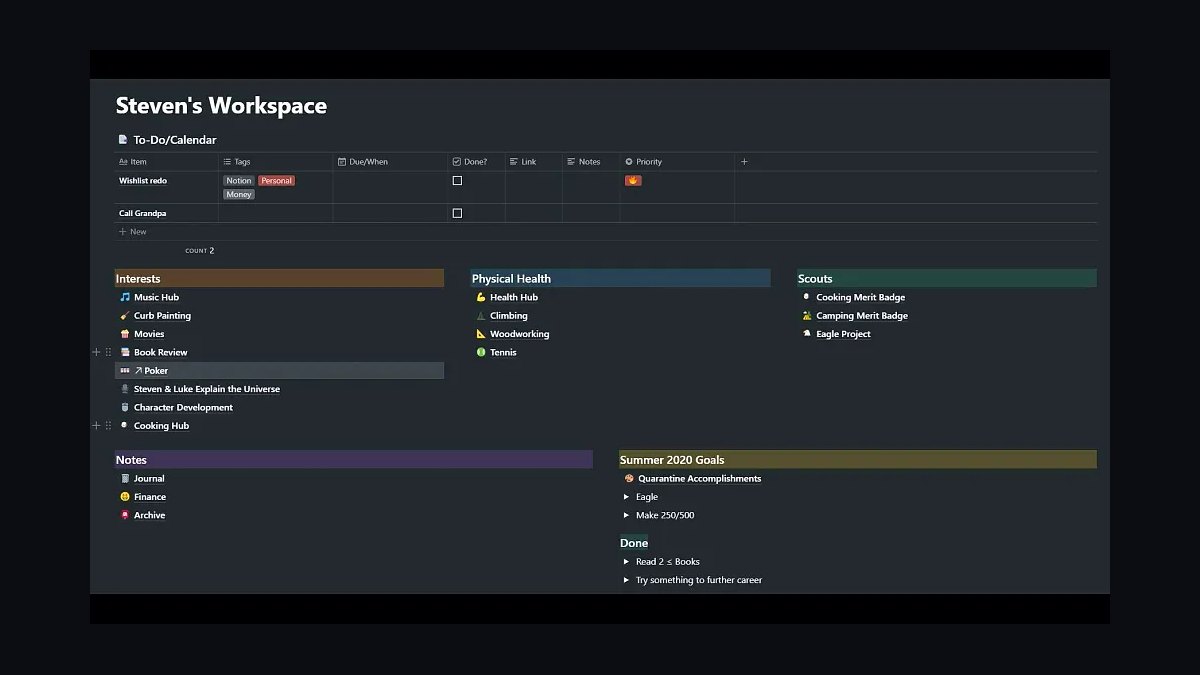Click the green Scouts heading
This screenshot has height=675, width=1200.
947,279
